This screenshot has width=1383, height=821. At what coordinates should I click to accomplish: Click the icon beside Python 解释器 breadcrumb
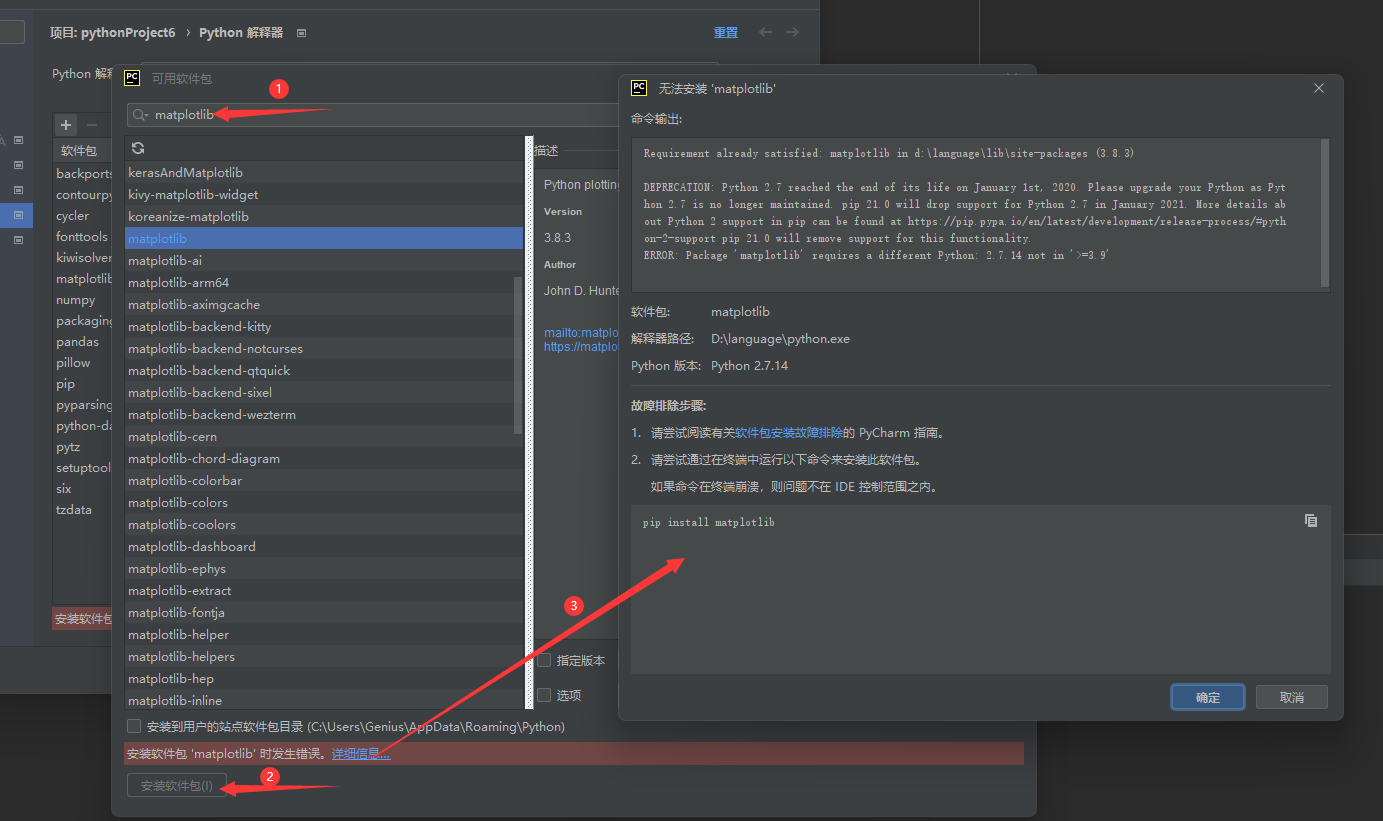tap(301, 33)
